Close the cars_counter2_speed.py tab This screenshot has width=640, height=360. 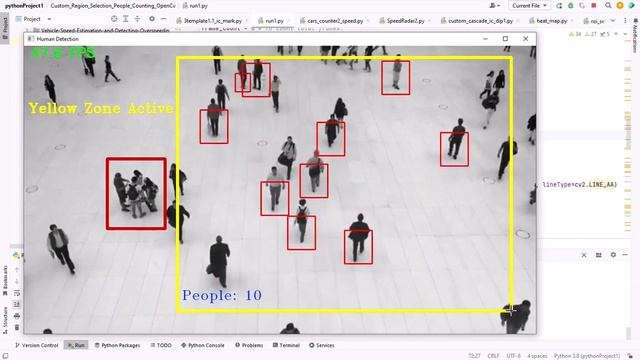pyautogui.click(x=368, y=20)
